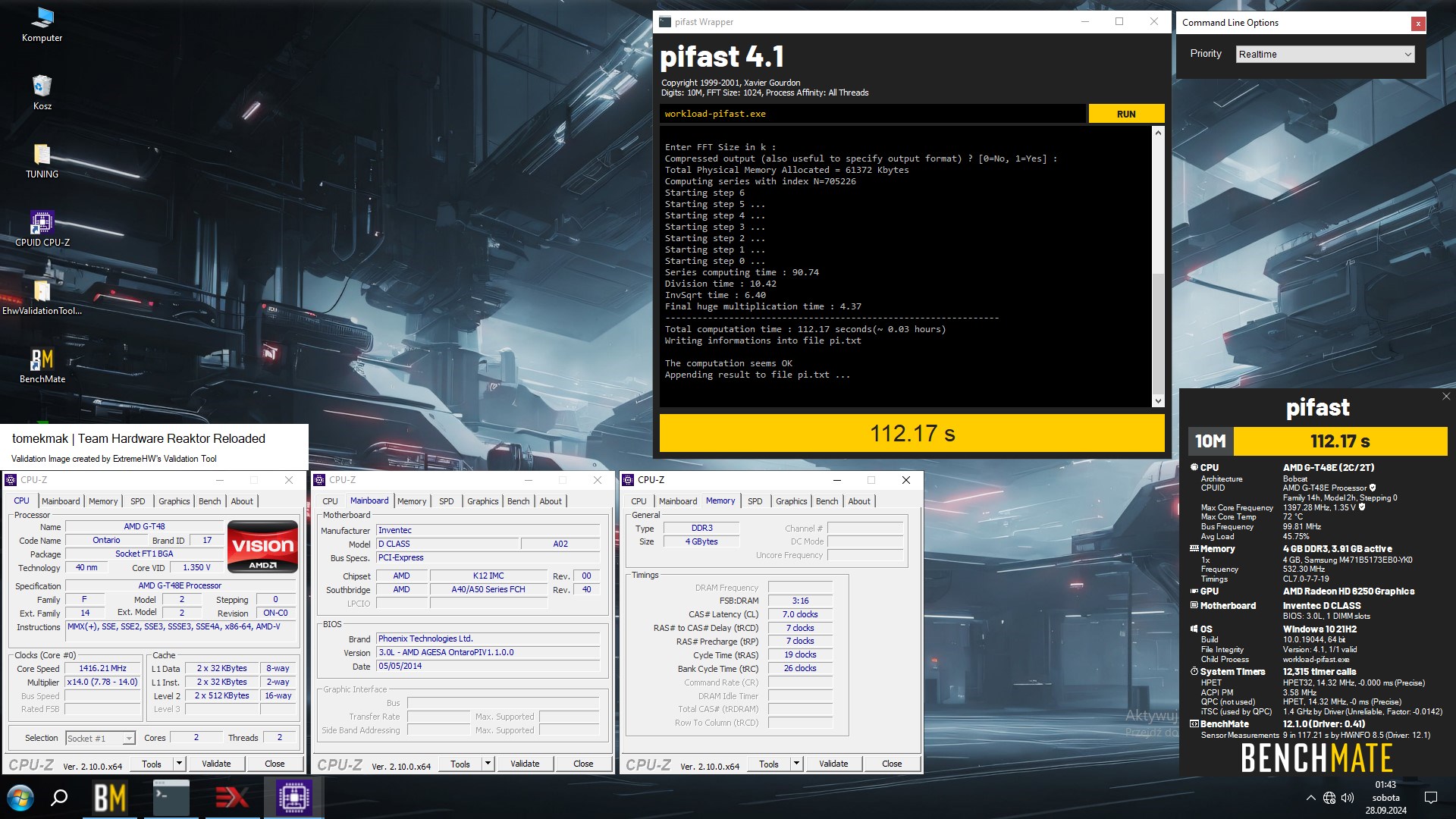Show hidden tray icons chevron
Viewport: 1456px width, 819px height.
point(1310,798)
